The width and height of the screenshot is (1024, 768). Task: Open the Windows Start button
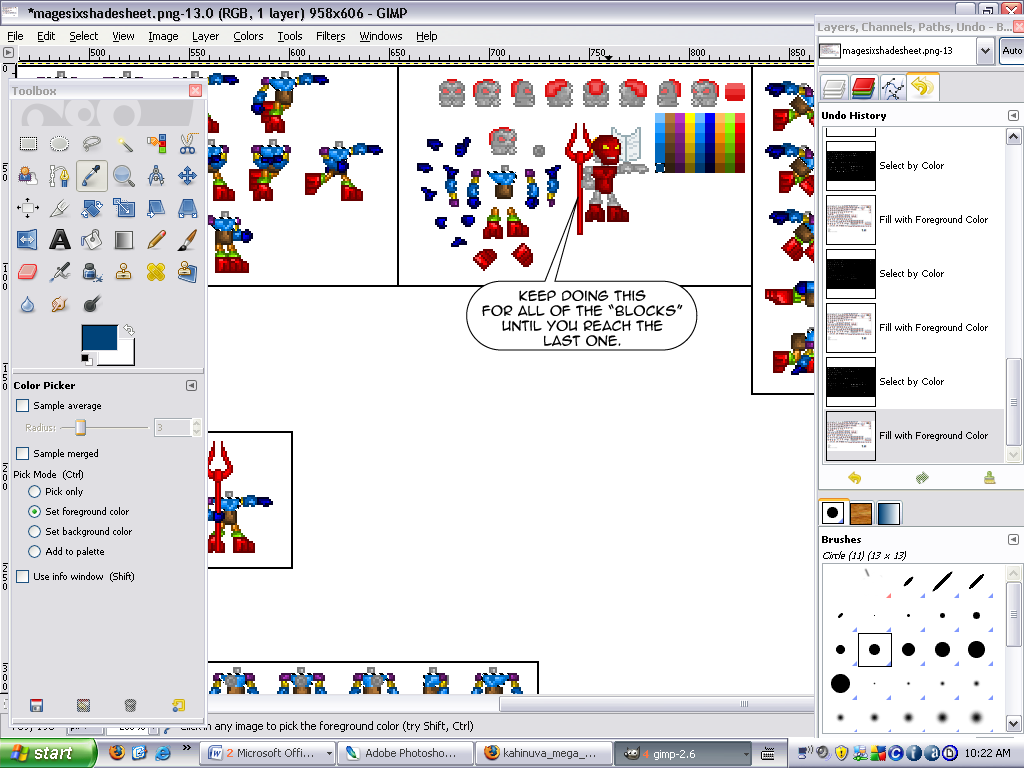[48, 754]
